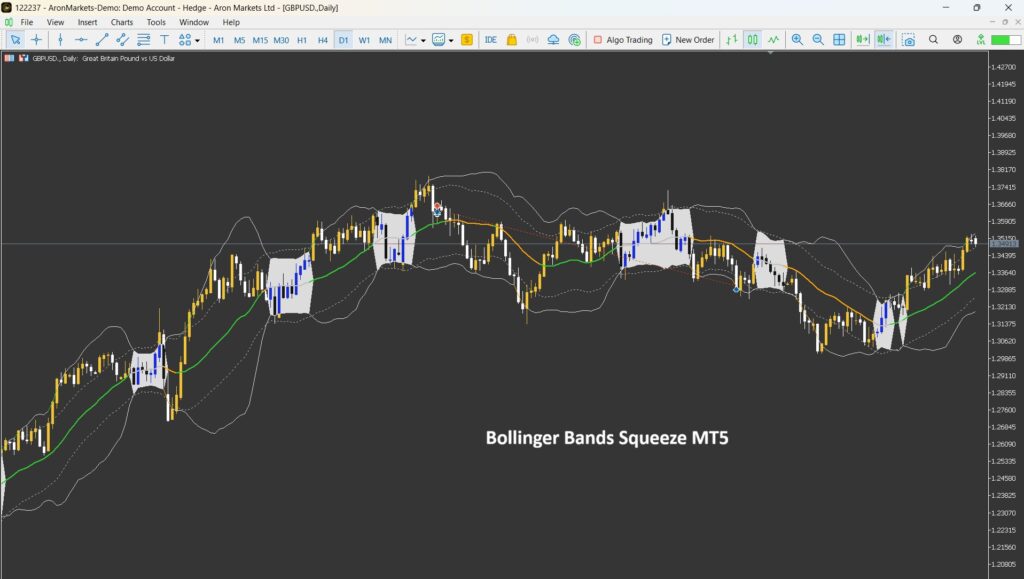Viewport: 1024px width, 579px height.
Task: Draw a horizontal line with toolbar tool
Action: (81, 40)
